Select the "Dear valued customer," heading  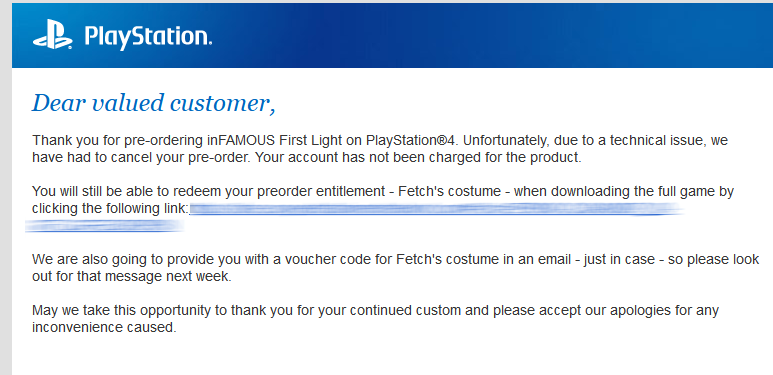coord(153,103)
